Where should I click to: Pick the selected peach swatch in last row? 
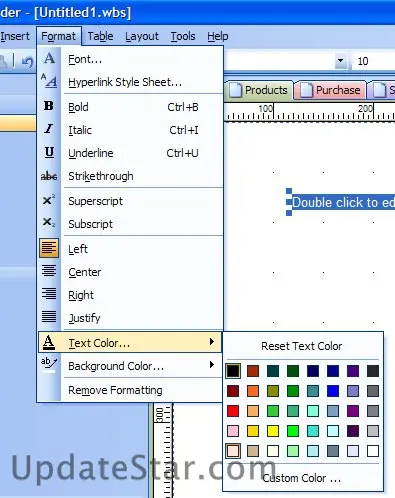233,451
